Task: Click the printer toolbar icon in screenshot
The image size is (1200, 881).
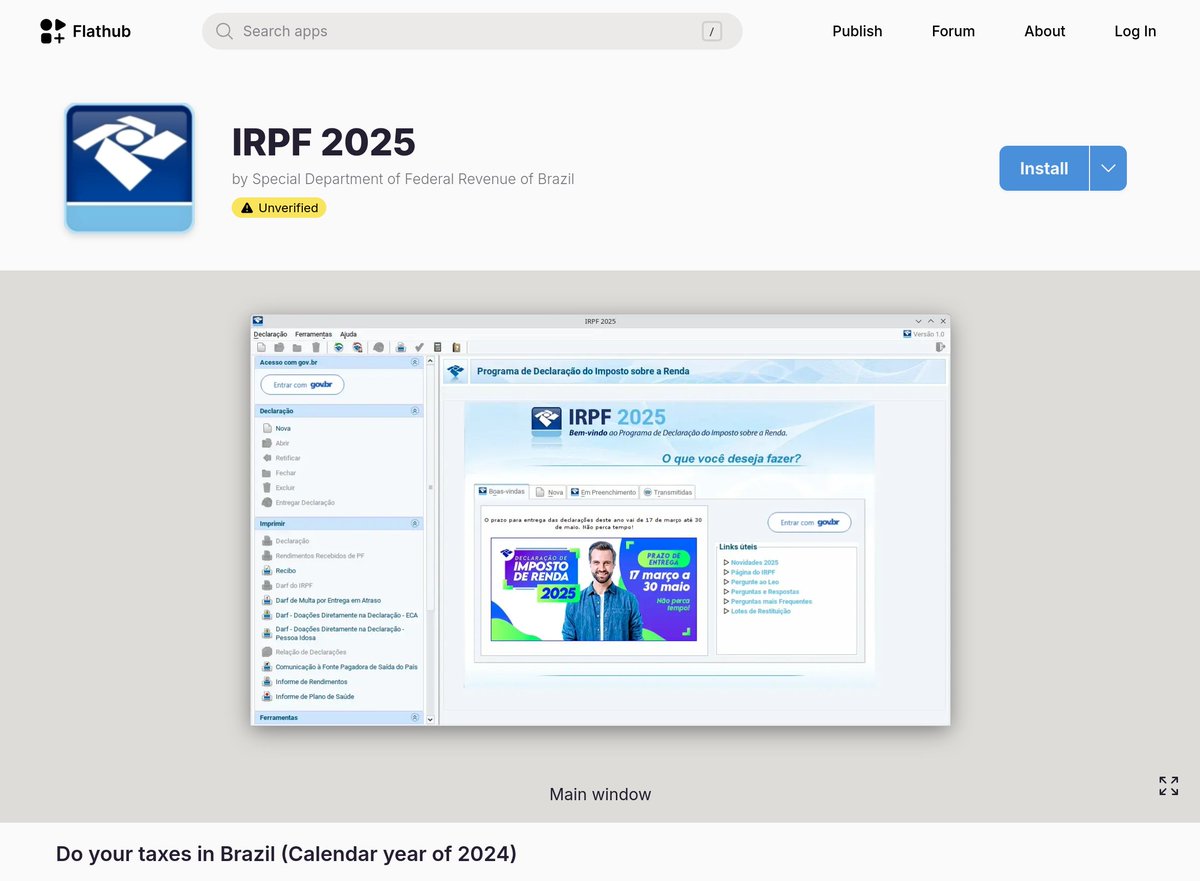Action: coord(400,347)
